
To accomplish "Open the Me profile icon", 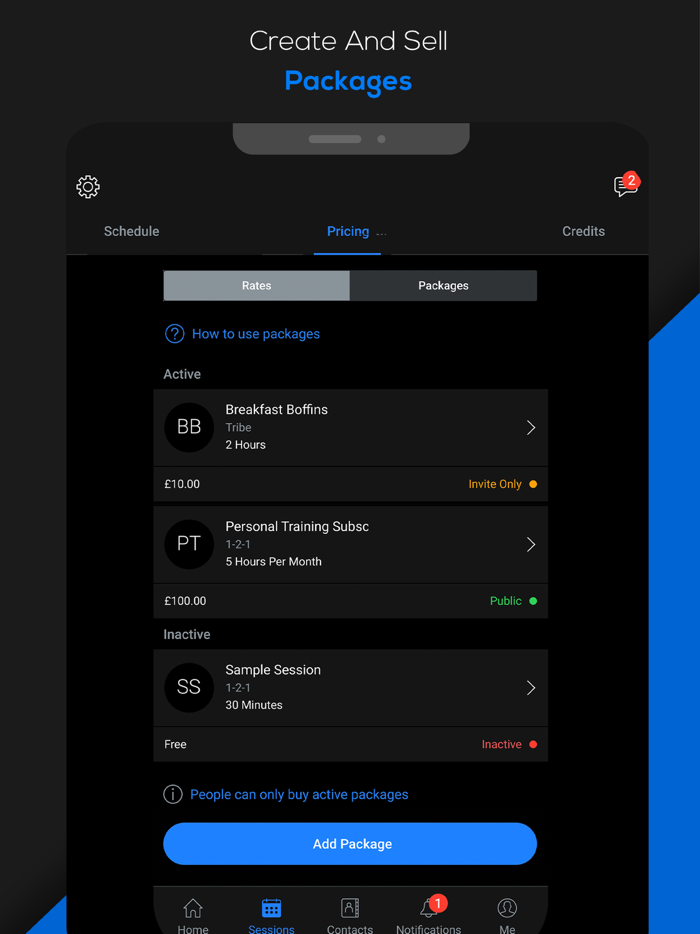I will (x=507, y=908).
